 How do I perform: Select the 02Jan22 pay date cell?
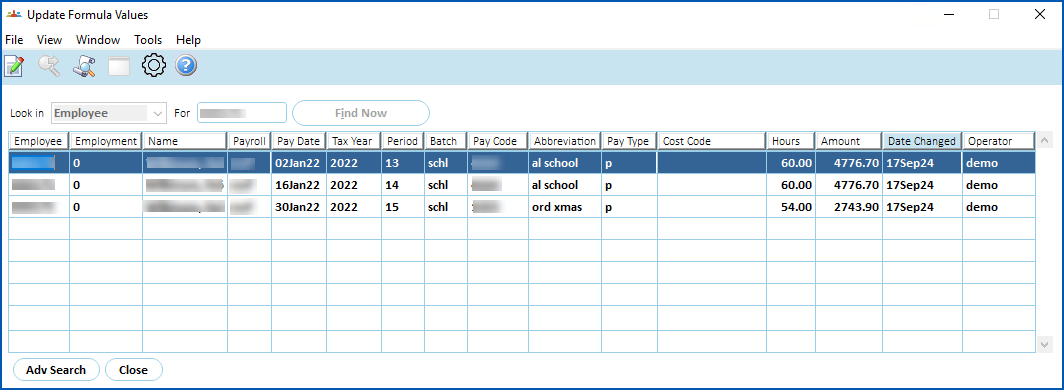[299, 163]
